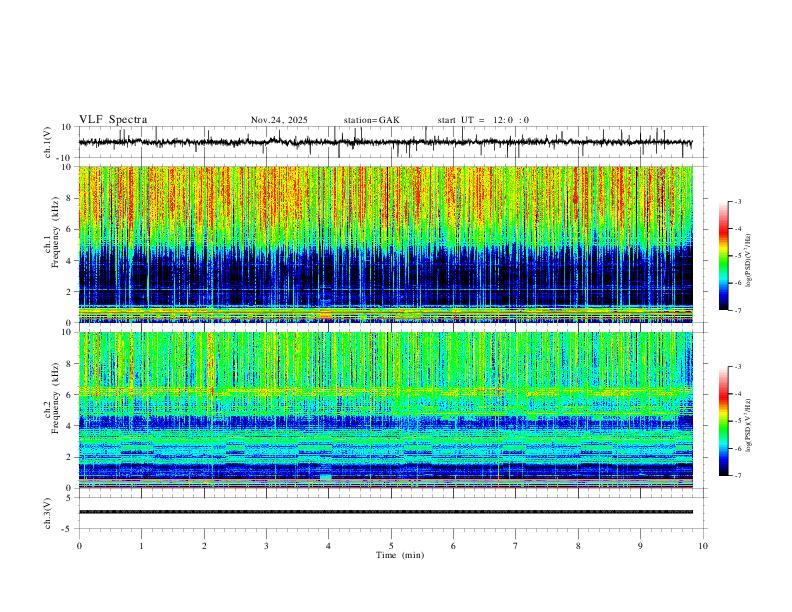Click tick label "10" on the Time axis
Screen dimensions: 792x612
[703, 546]
